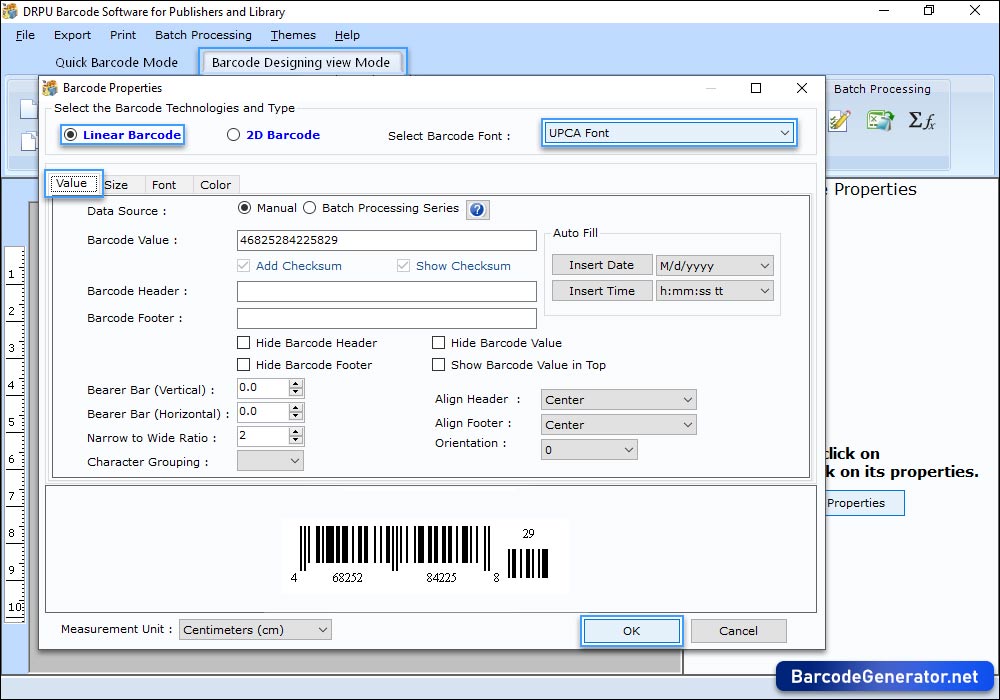Click inside the Barcode Header input field
This screenshot has width=1000, height=700.
coord(386,291)
